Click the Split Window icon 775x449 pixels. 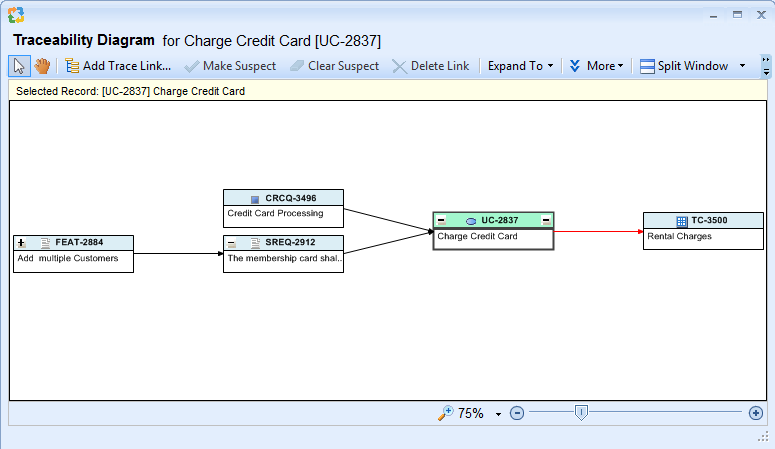(x=647, y=66)
